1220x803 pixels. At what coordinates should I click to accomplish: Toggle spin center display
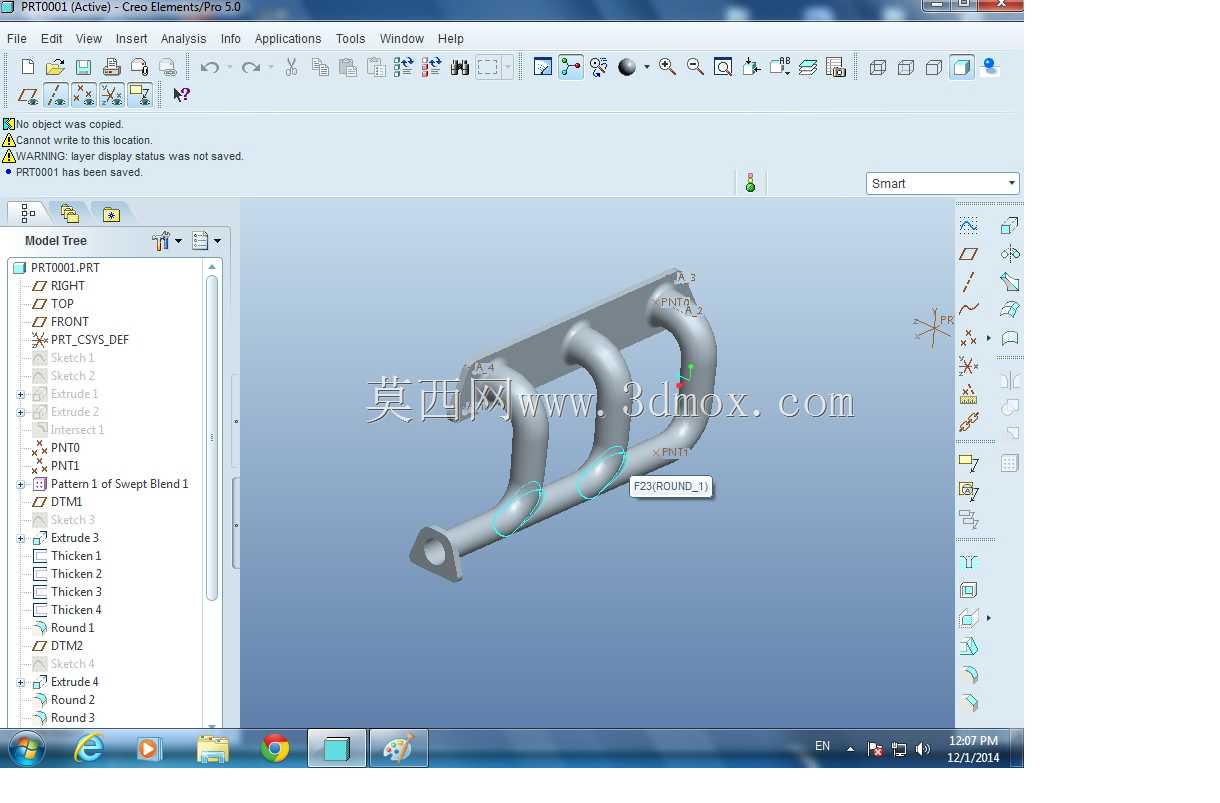pos(571,67)
